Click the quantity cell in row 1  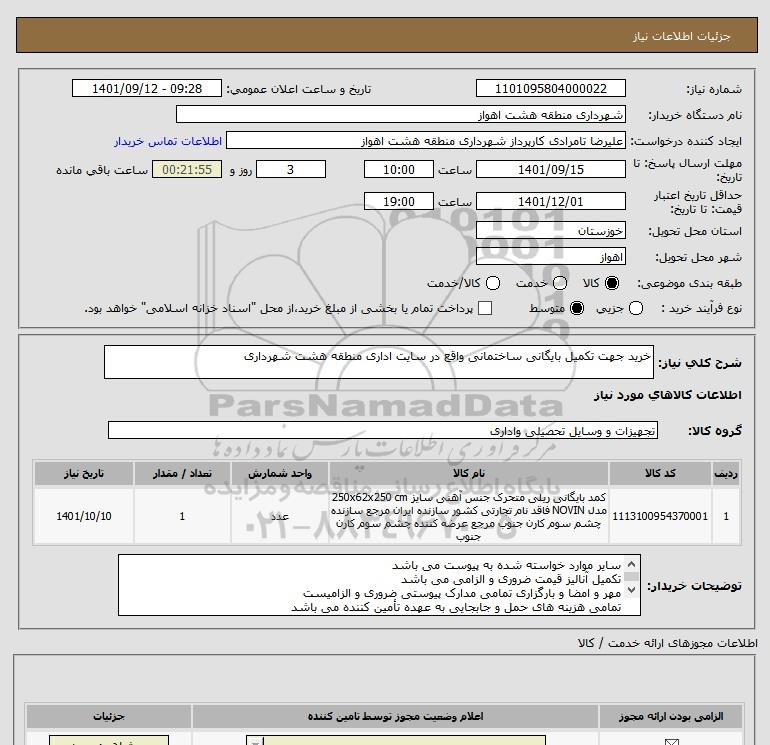tap(182, 516)
